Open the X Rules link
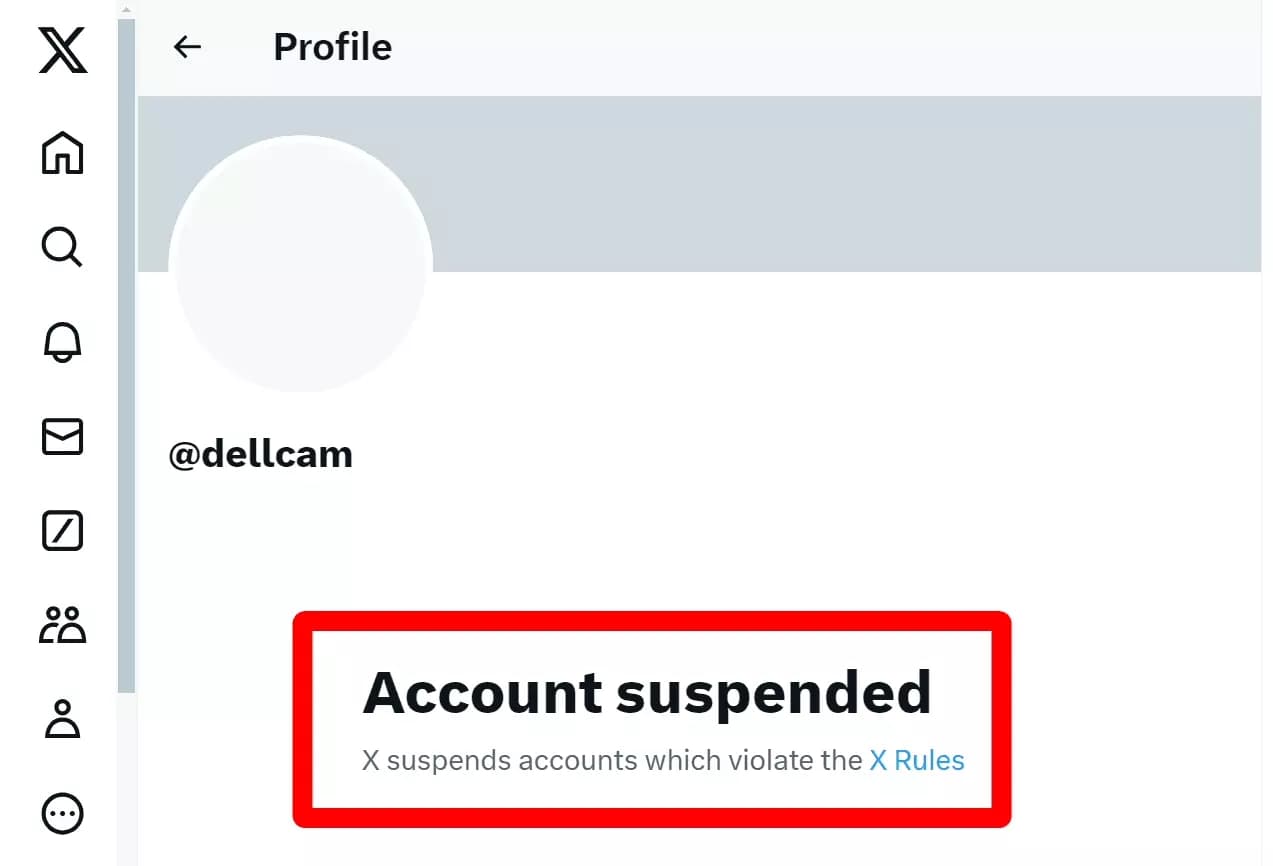 pyautogui.click(x=915, y=760)
